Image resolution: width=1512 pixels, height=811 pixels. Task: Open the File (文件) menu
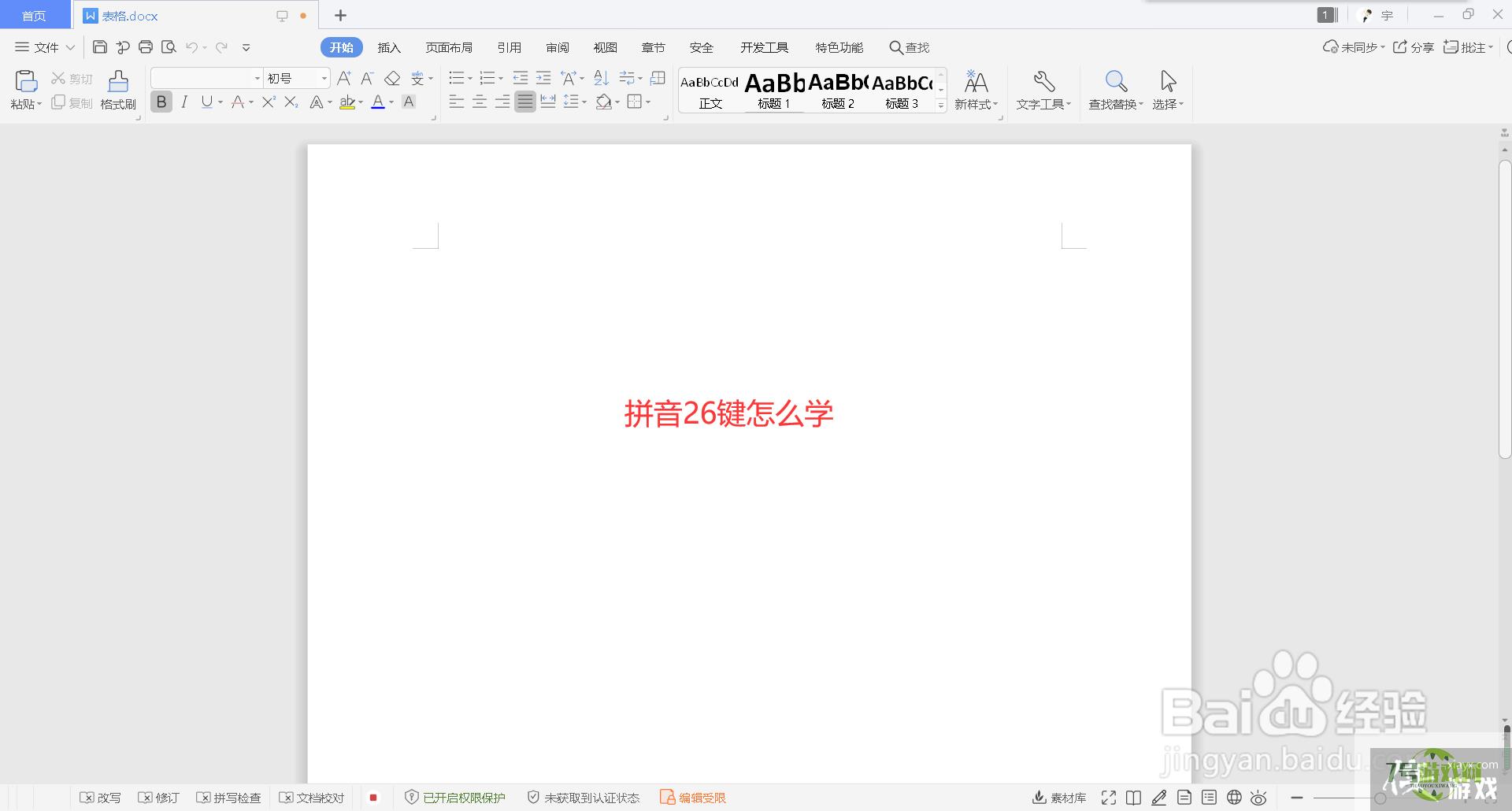tap(45, 47)
